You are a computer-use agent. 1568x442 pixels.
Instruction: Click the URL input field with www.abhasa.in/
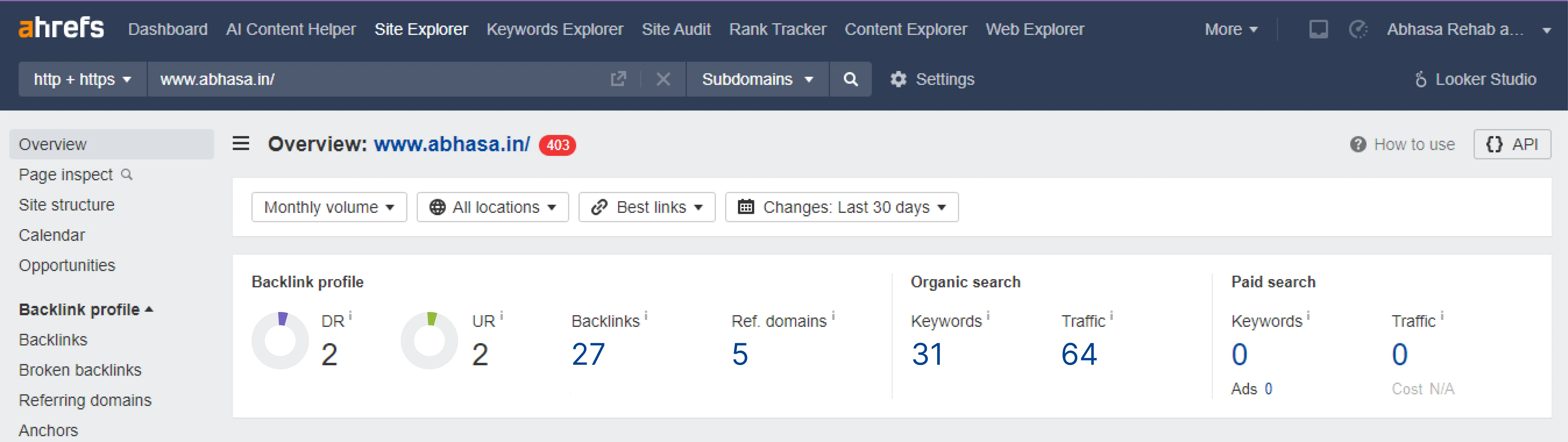point(377,79)
